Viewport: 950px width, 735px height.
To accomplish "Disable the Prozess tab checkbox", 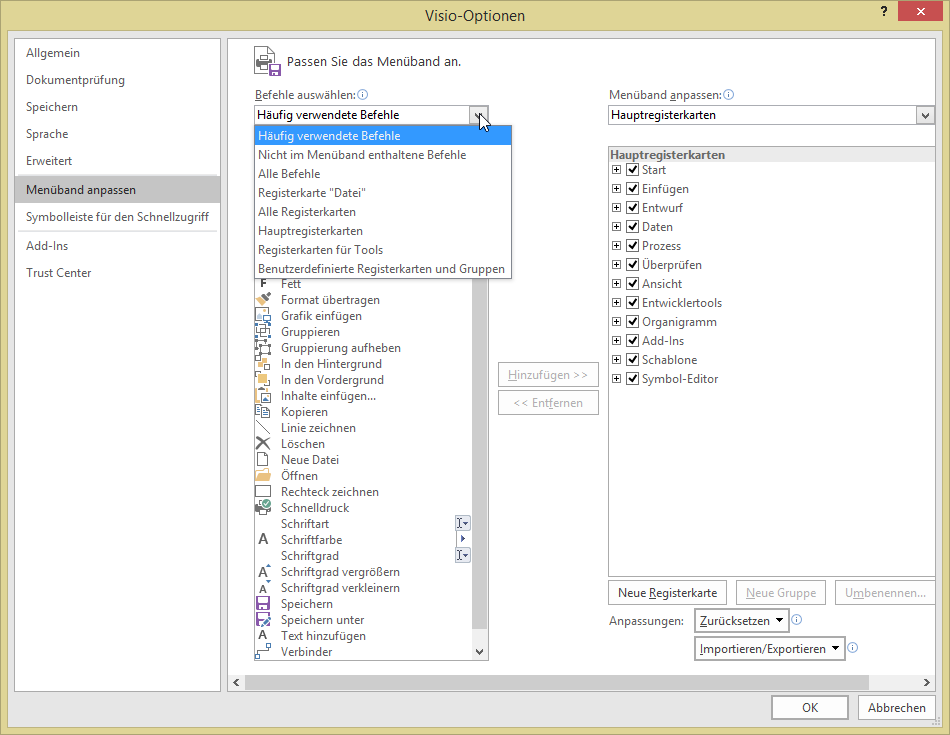I will [x=633, y=245].
